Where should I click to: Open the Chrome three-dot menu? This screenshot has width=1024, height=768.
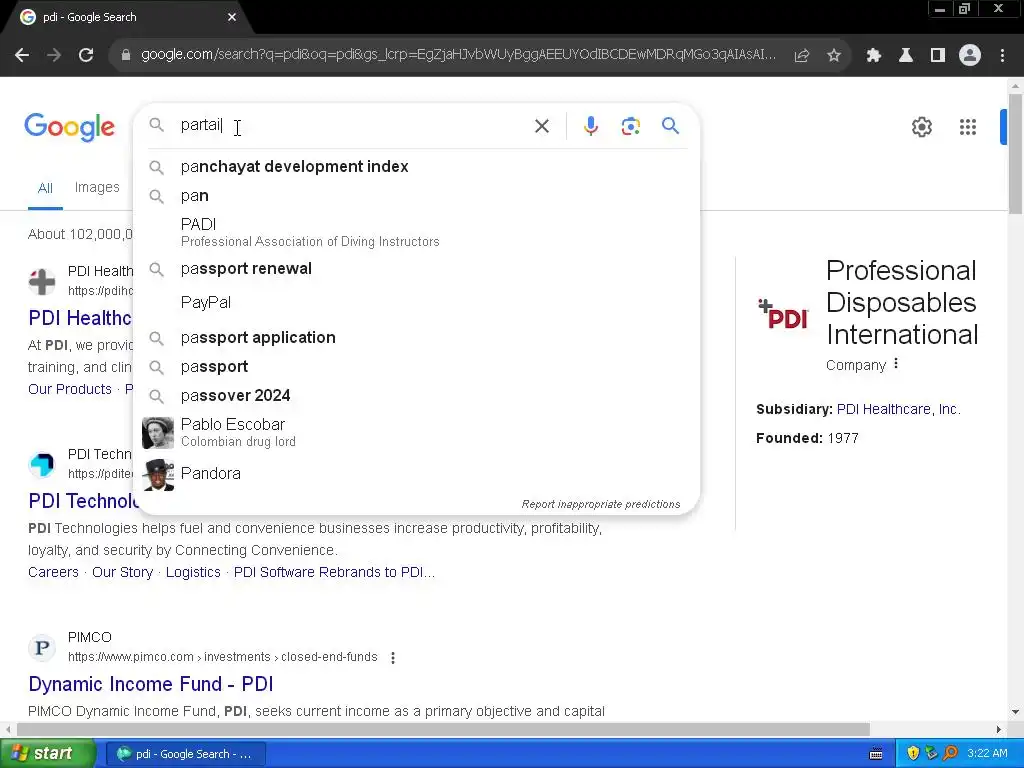click(1002, 56)
